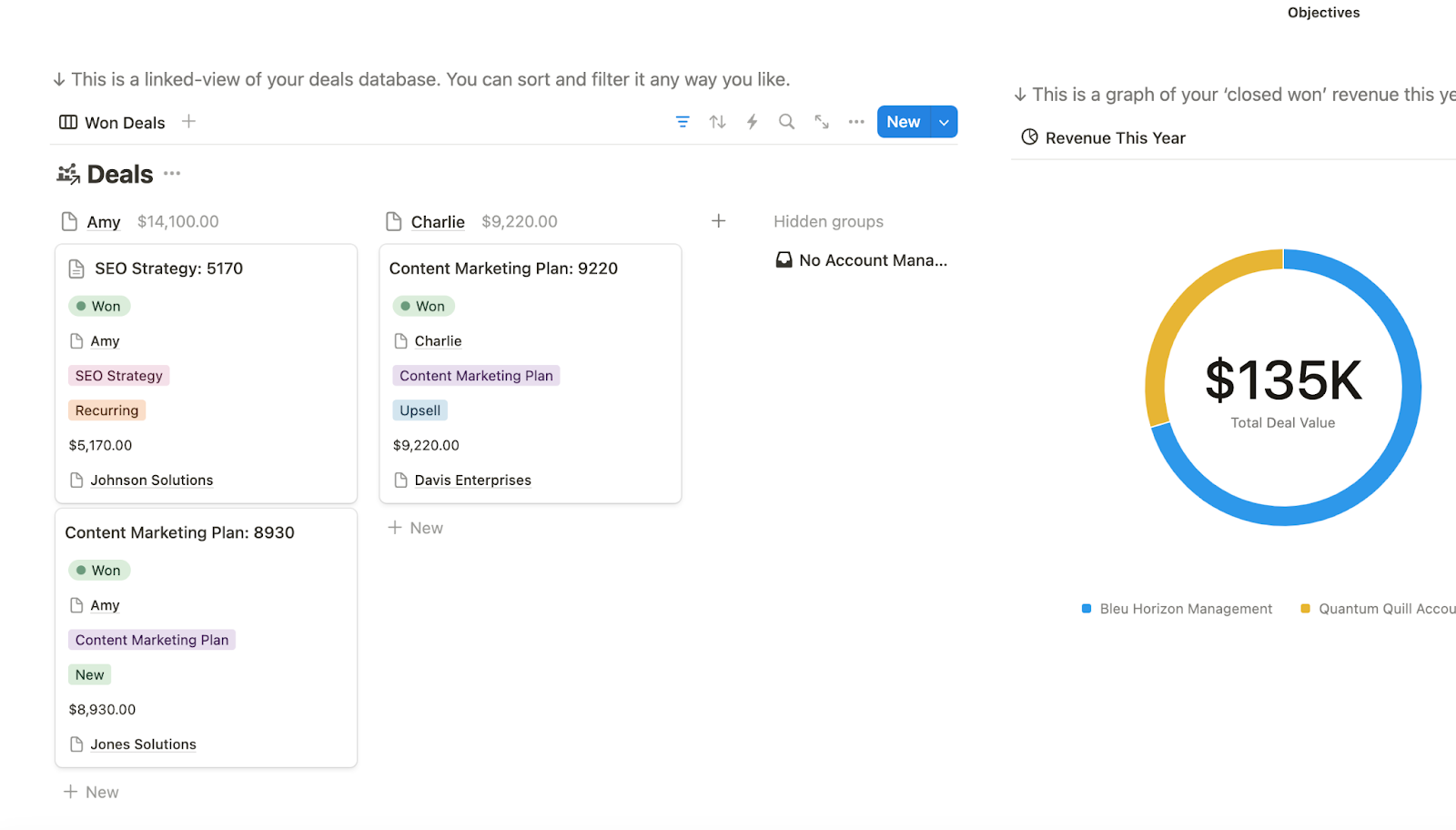
Task: Switch to the Won Deals tab
Action: [112, 122]
